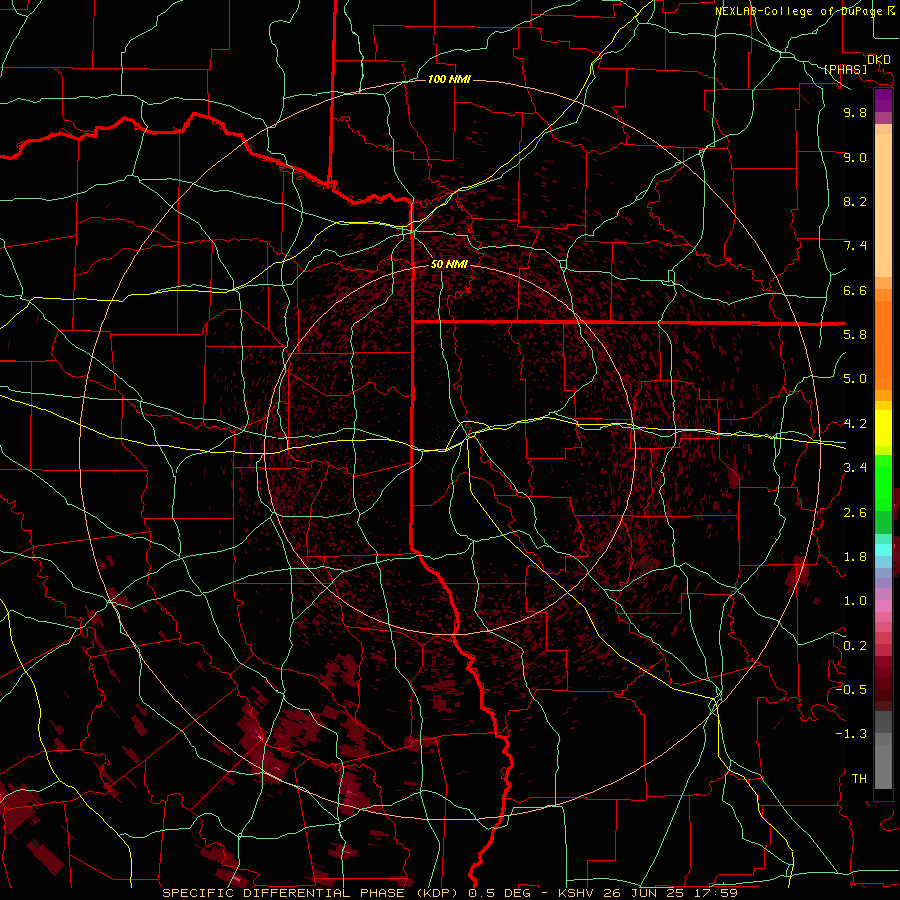Select the cyan segment of the color scale
This screenshot has width=900, height=900.
click(883, 550)
